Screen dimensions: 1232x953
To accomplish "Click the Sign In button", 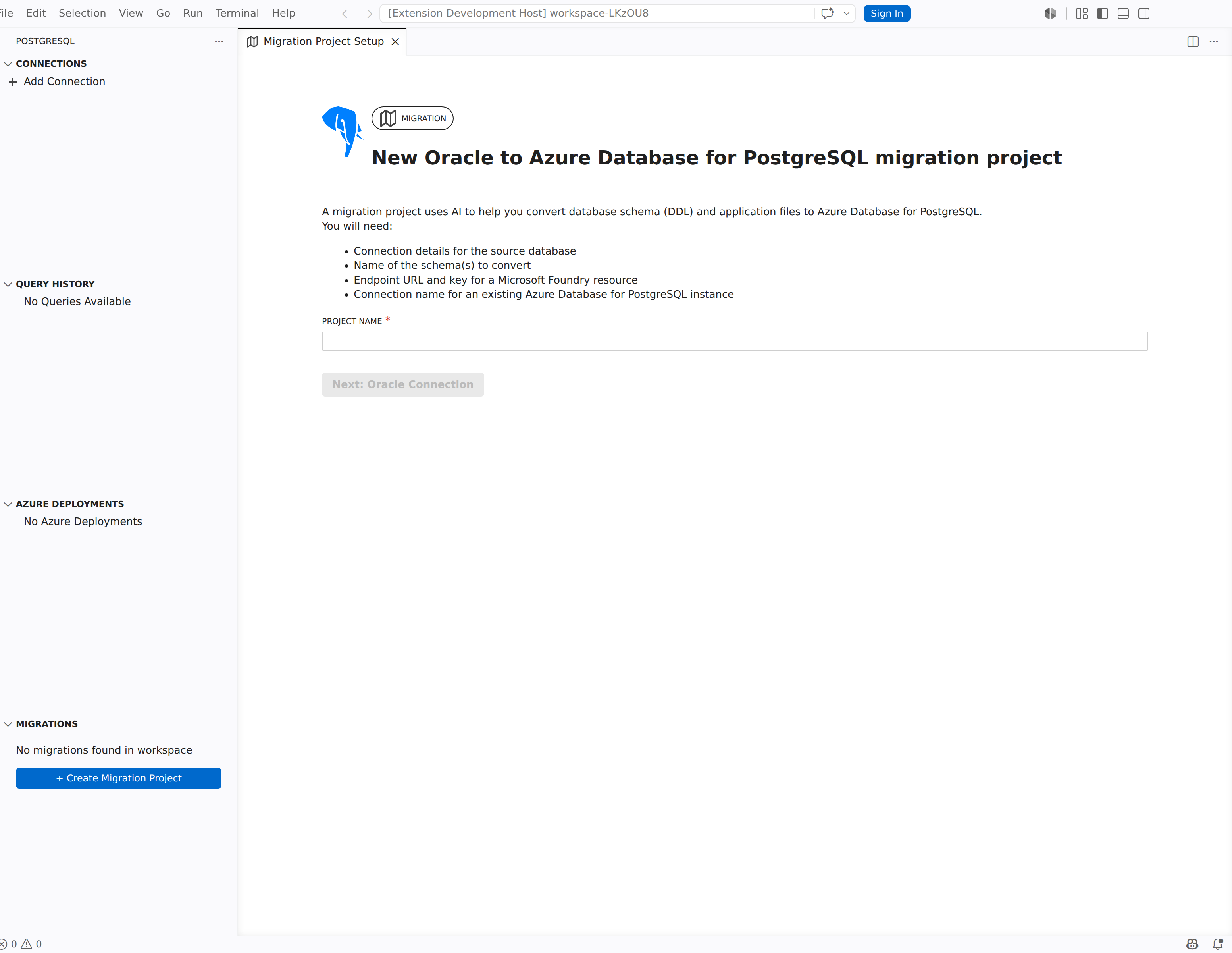I will [x=887, y=14].
